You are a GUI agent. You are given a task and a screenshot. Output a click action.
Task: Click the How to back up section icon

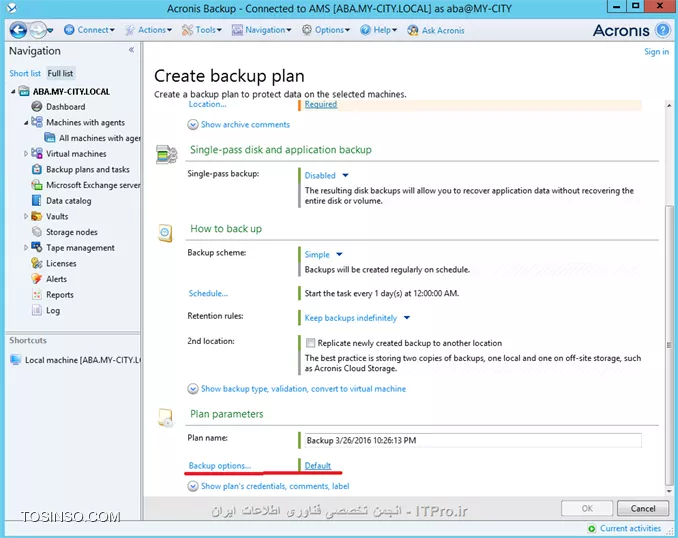click(165, 233)
